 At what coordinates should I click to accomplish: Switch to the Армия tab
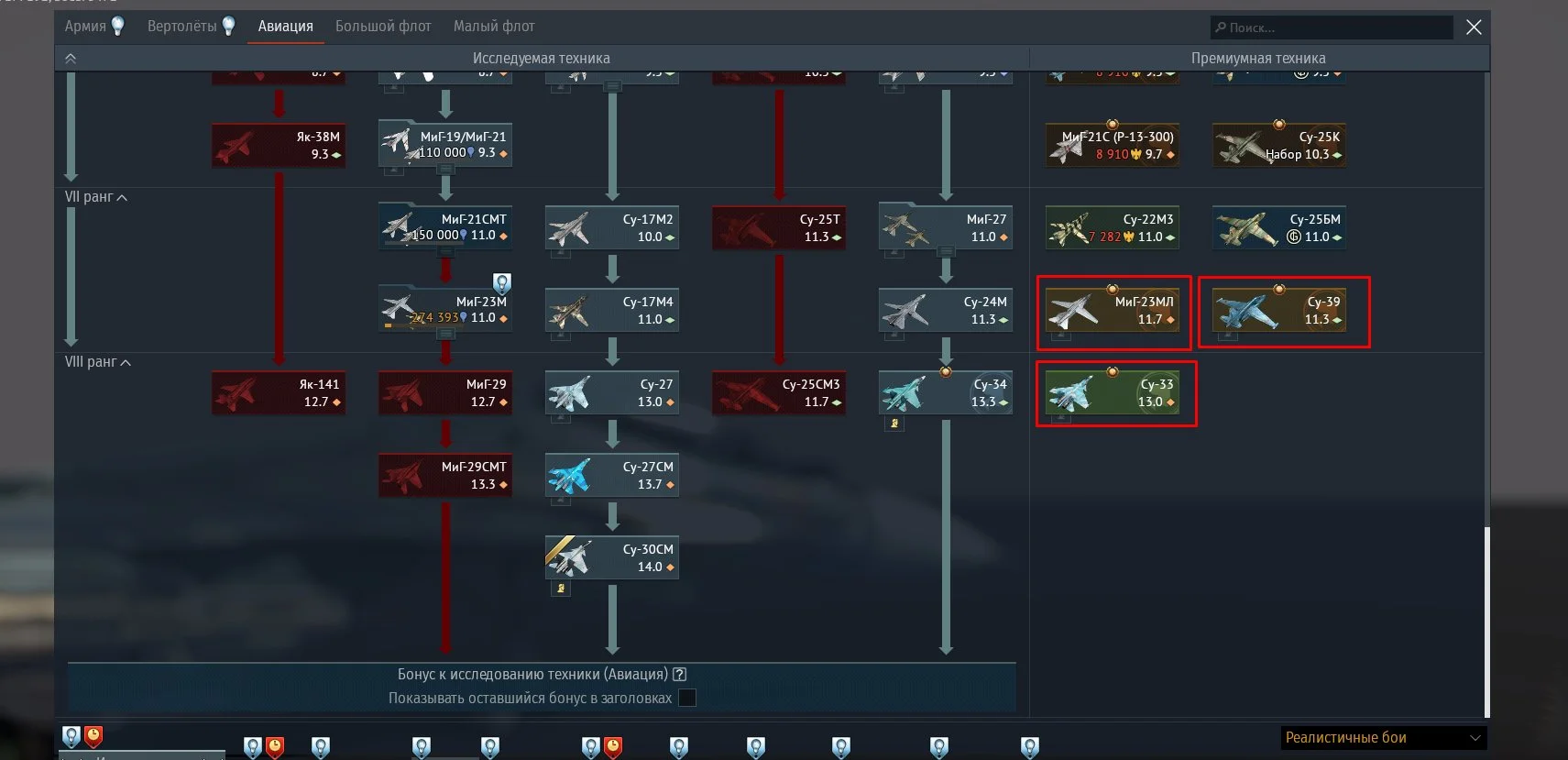click(85, 27)
